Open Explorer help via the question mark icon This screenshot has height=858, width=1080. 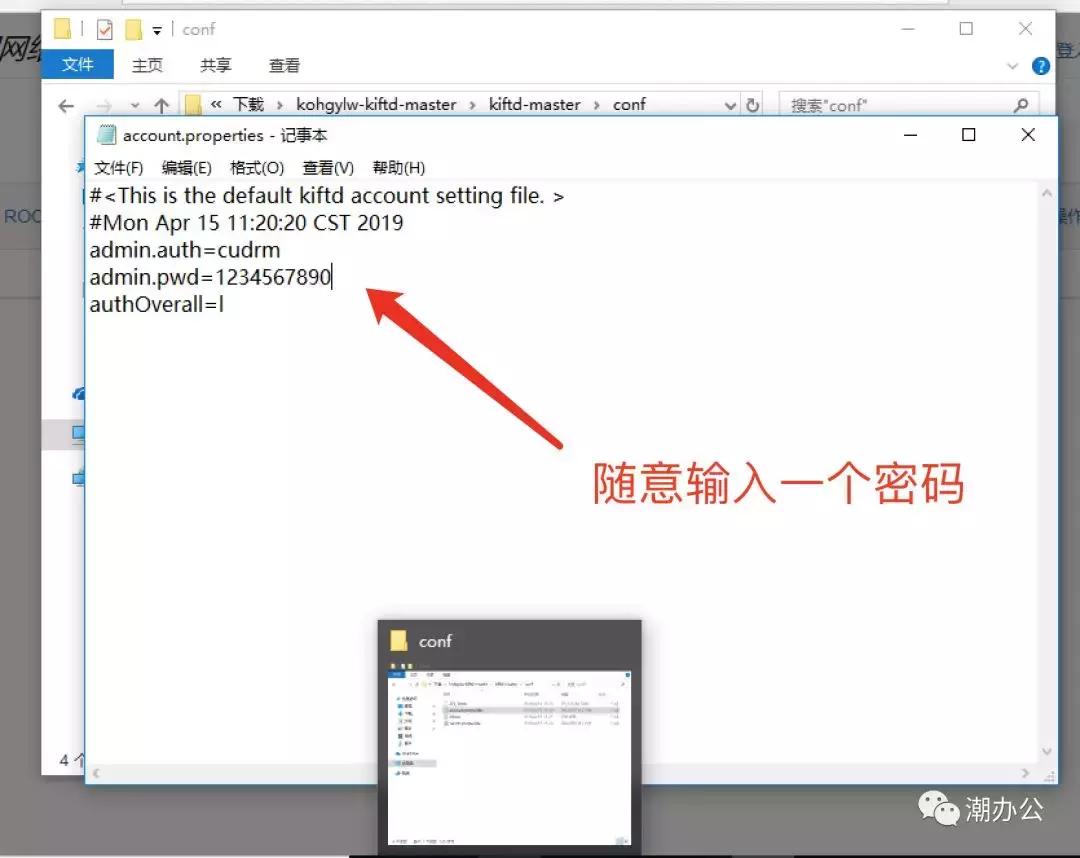tap(1040, 66)
